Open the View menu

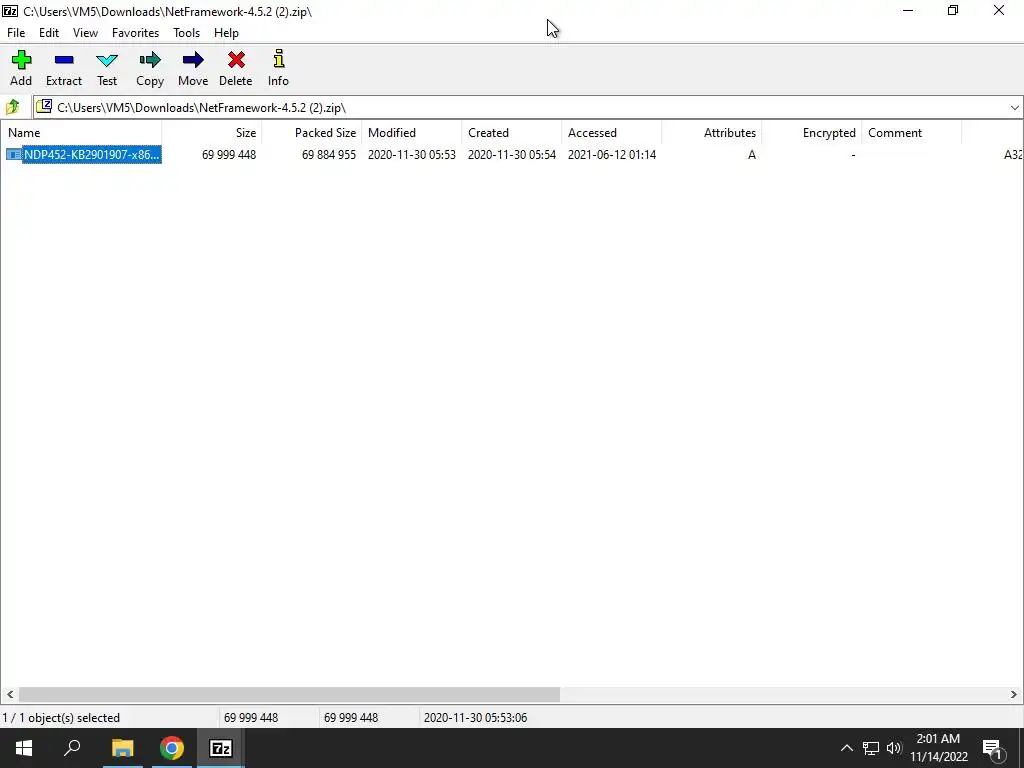point(86,33)
